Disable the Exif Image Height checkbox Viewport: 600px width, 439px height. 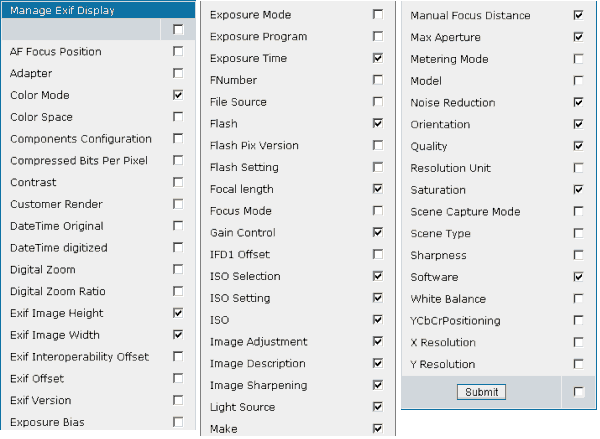(x=178, y=313)
